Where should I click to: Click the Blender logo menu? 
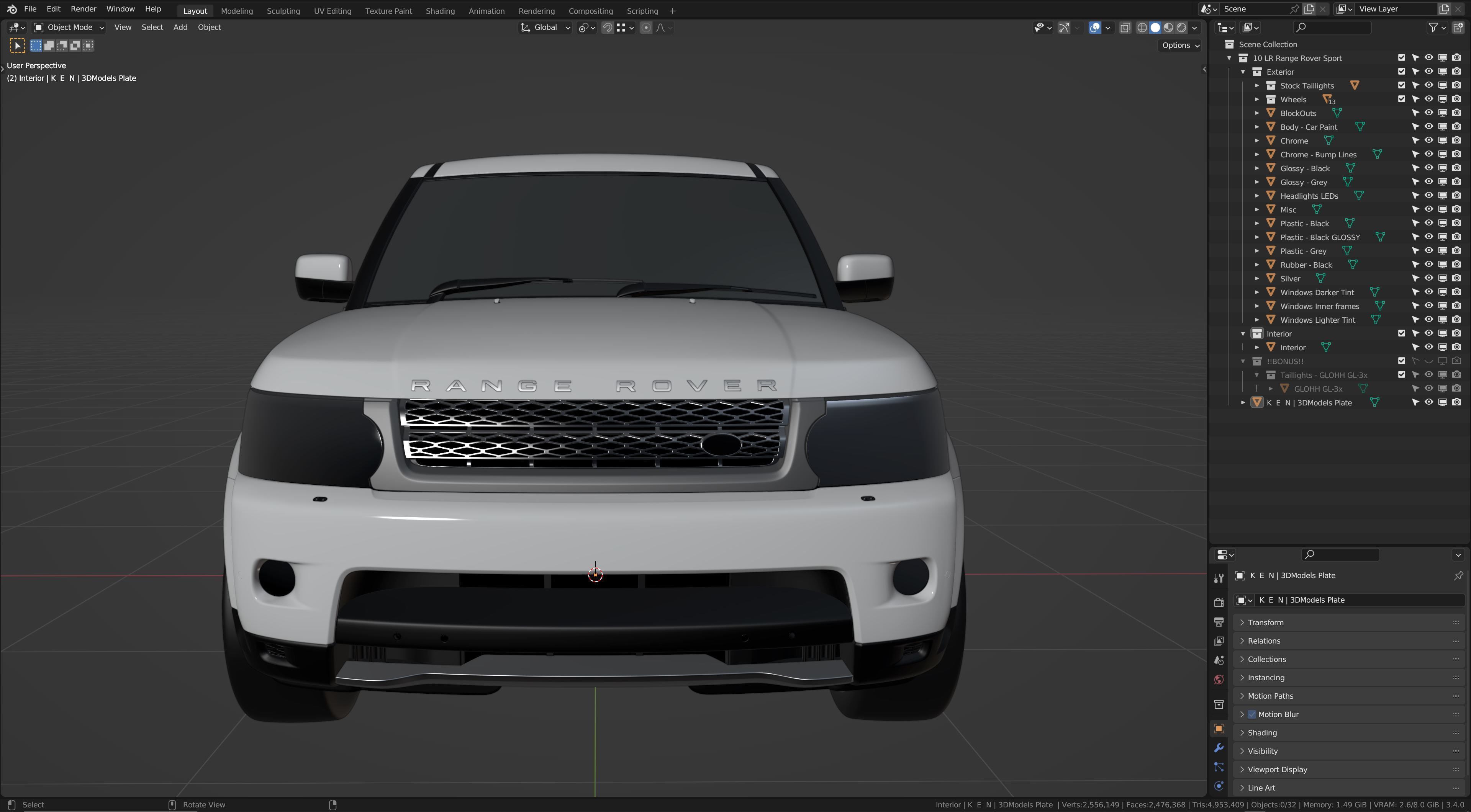(x=11, y=9)
